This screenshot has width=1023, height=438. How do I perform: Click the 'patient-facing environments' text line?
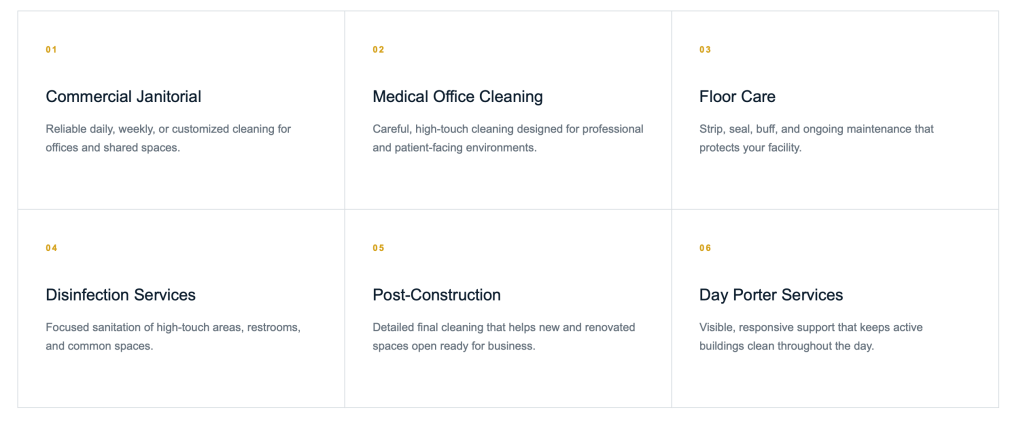[x=455, y=148]
